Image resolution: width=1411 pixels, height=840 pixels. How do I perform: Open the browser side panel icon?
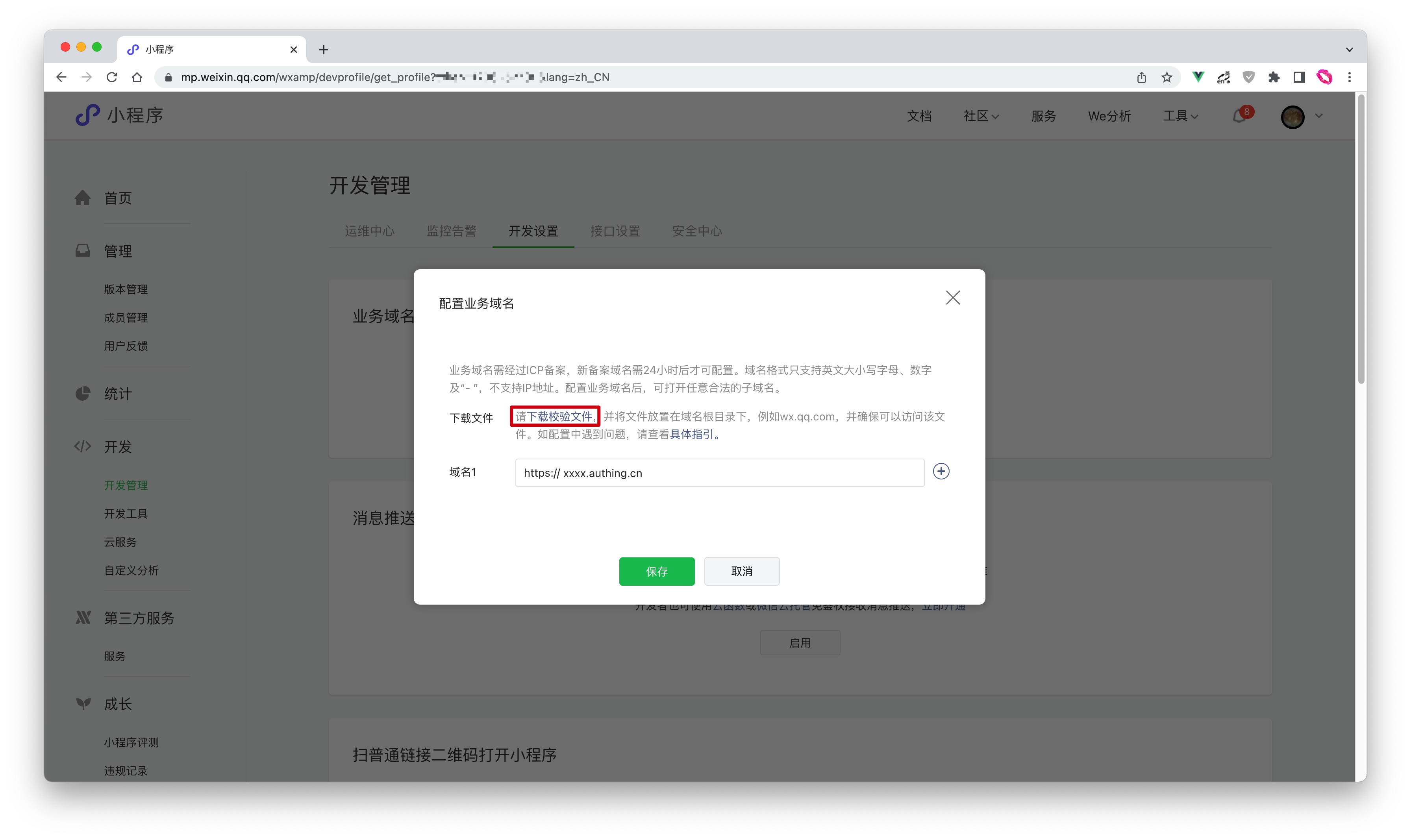[1299, 77]
